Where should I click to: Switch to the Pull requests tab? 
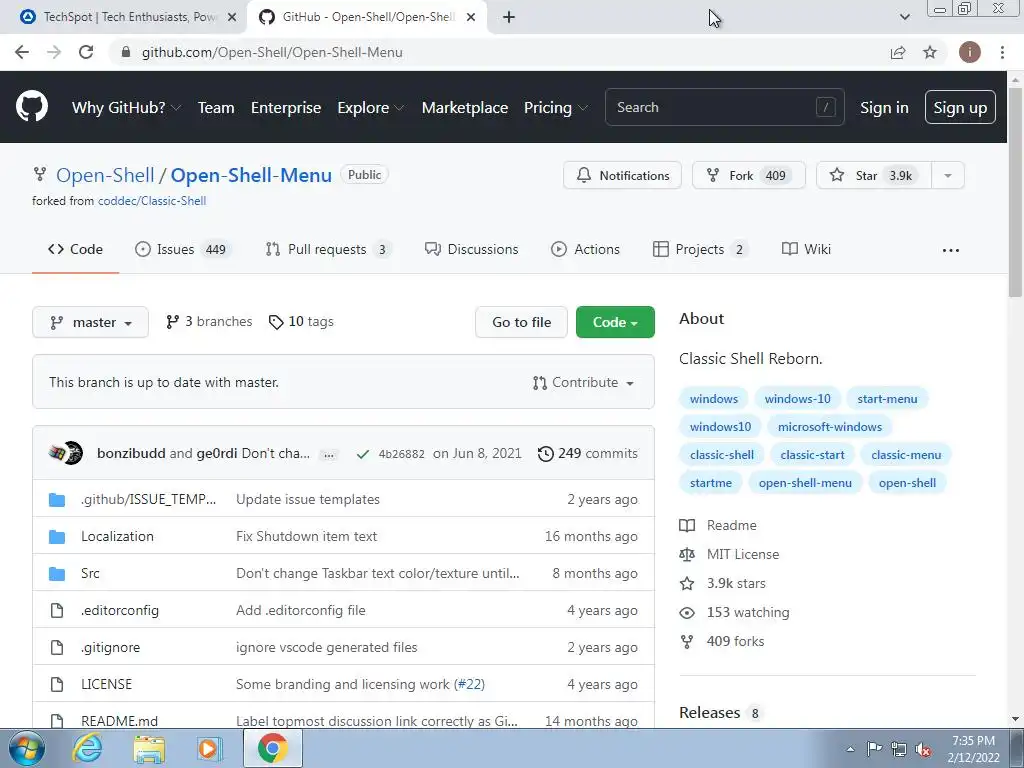[328, 249]
